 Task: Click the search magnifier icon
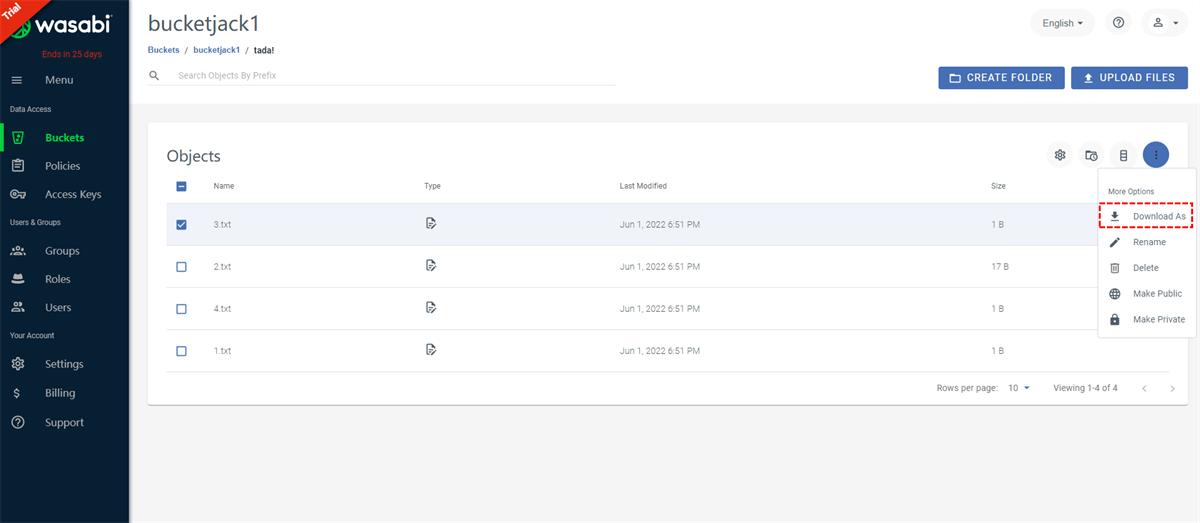154,75
